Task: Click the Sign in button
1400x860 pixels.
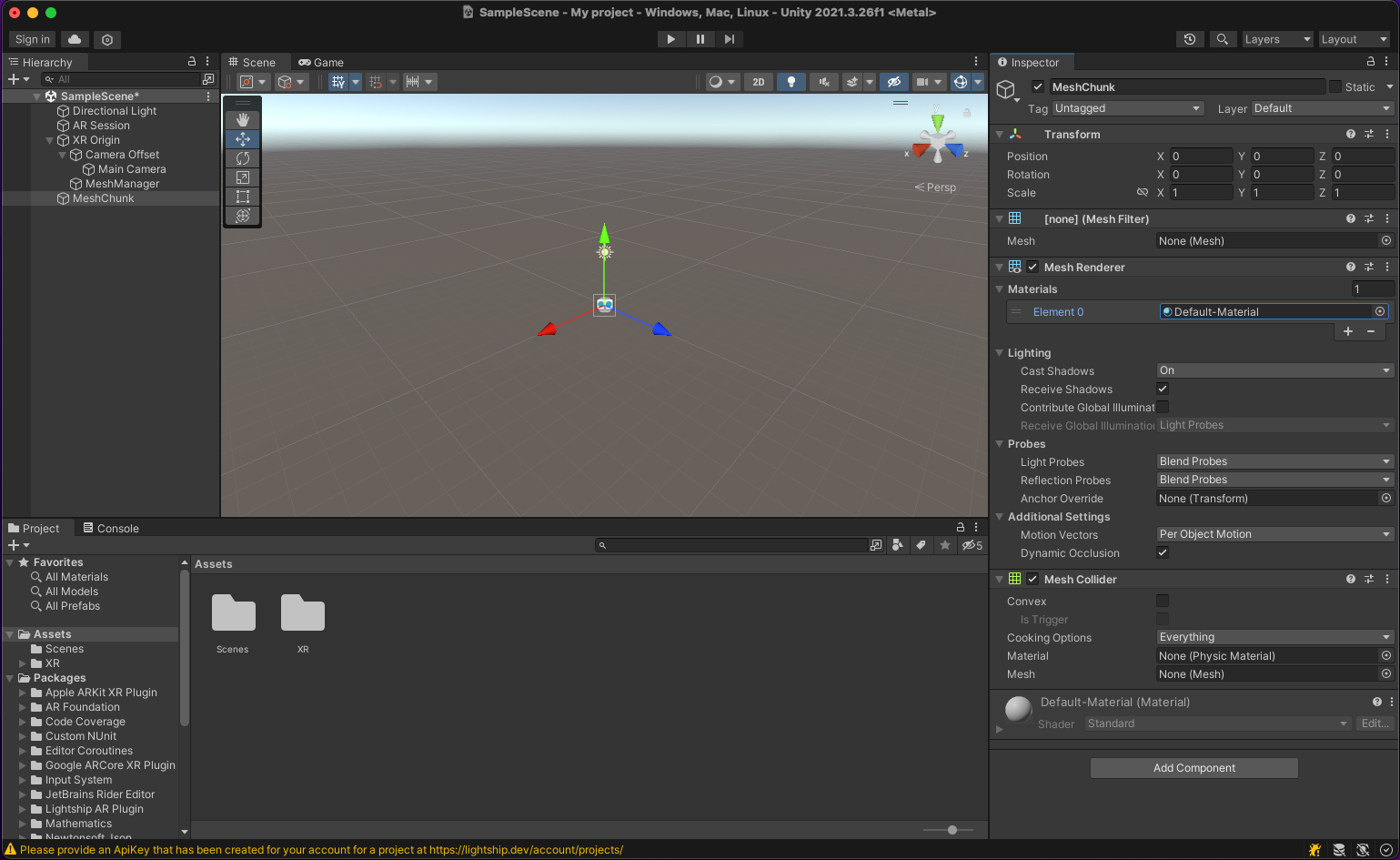Action: point(33,39)
